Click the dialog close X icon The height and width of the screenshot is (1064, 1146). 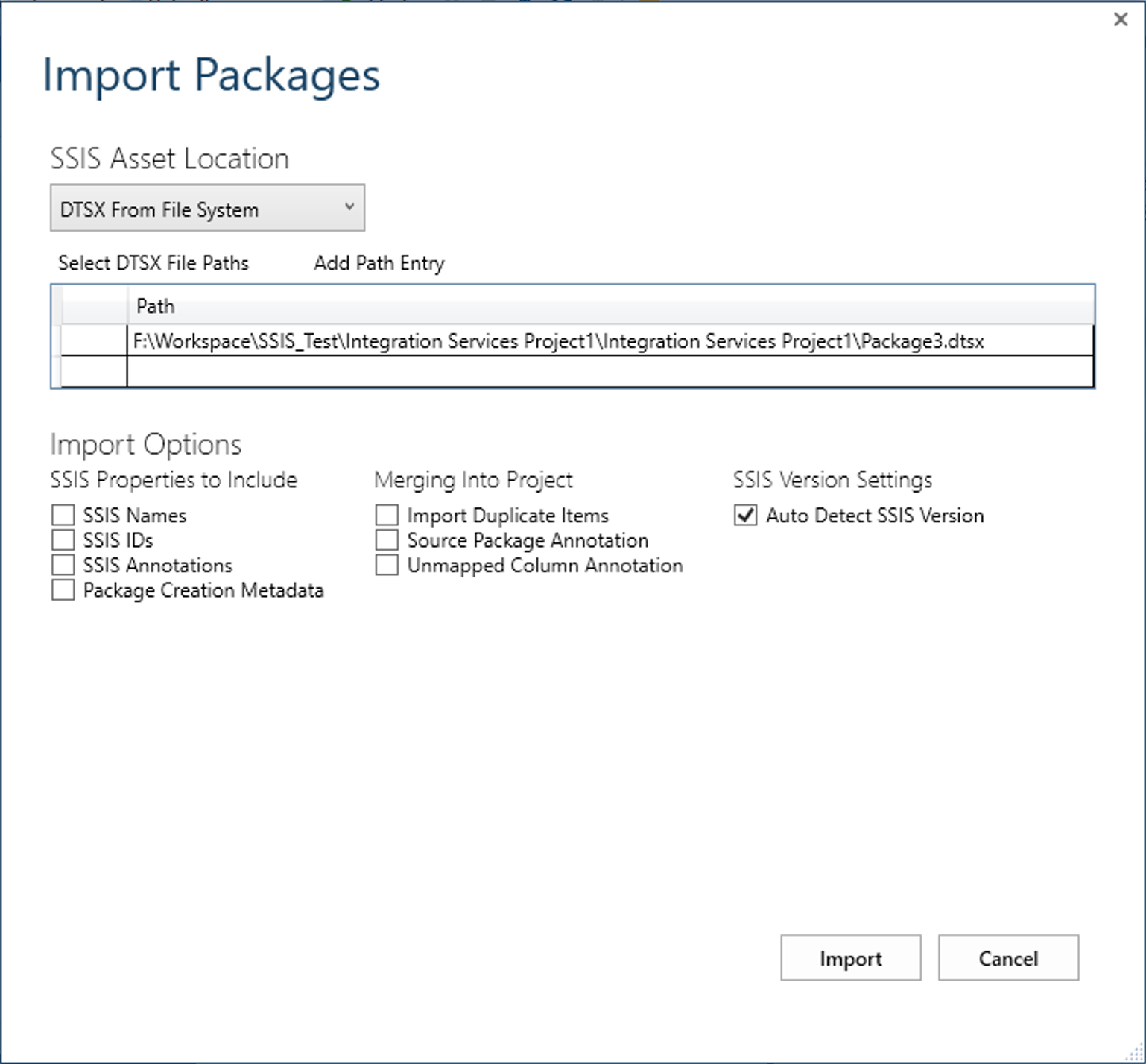[x=1120, y=19]
